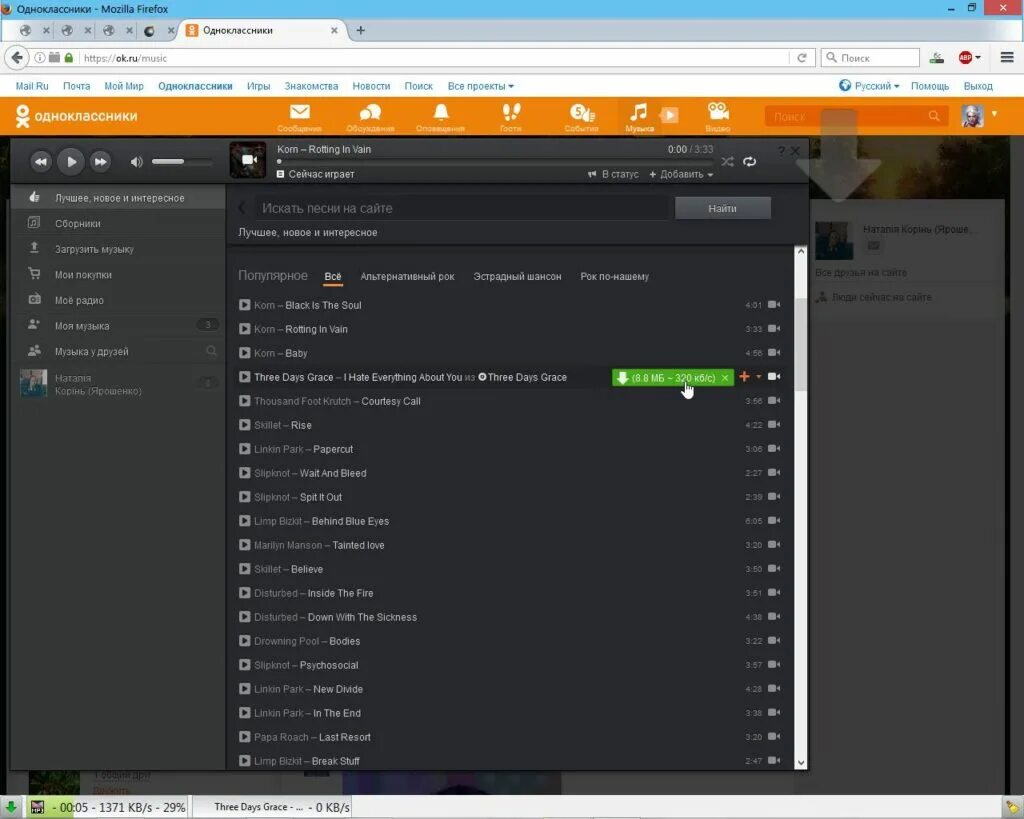
Task: Play the current track
Action: (71, 162)
